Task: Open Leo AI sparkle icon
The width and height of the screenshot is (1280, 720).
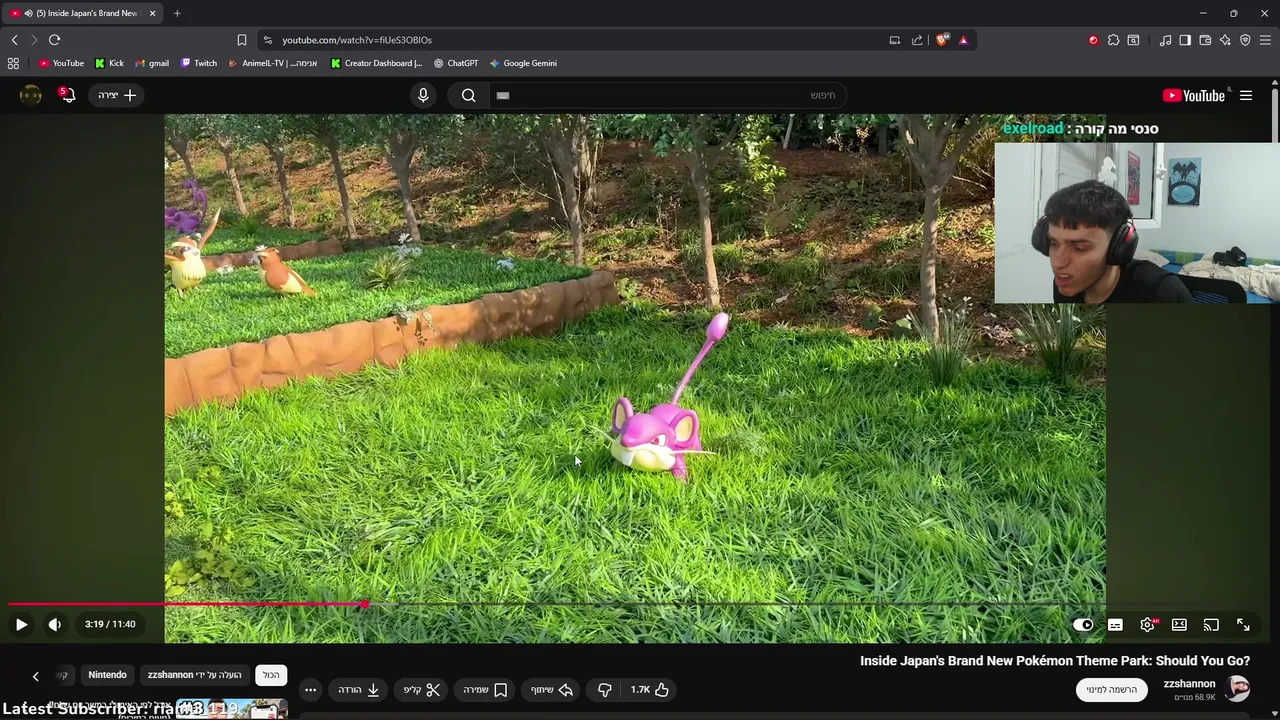Action: [1225, 40]
